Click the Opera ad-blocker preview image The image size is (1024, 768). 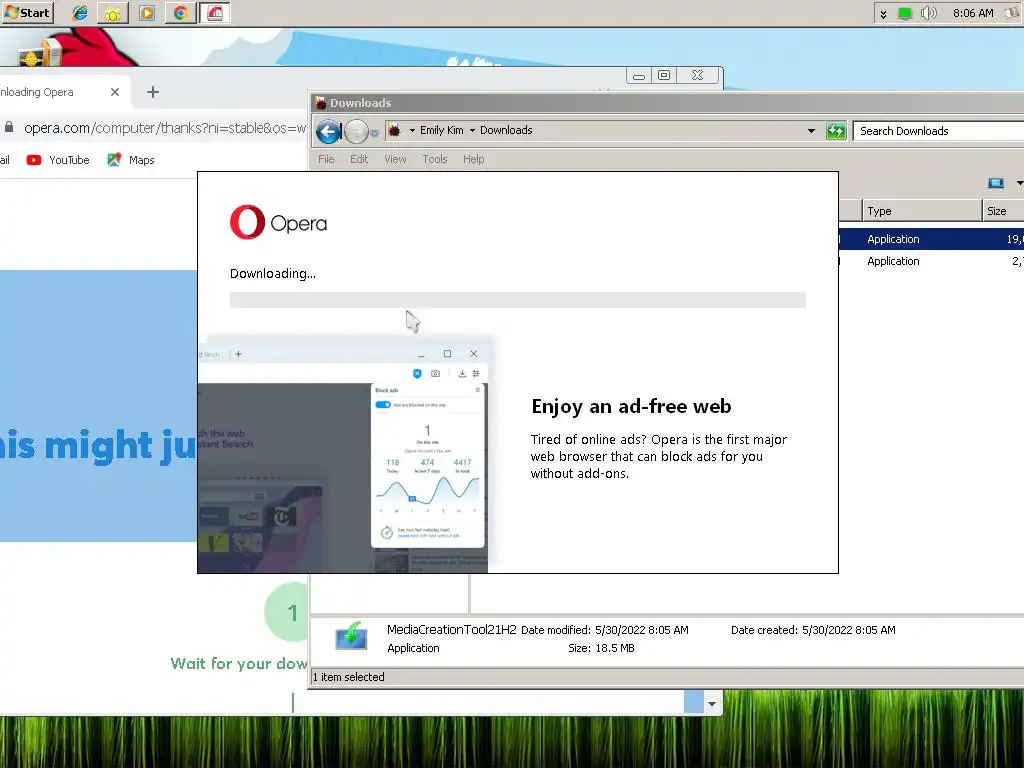point(344,455)
